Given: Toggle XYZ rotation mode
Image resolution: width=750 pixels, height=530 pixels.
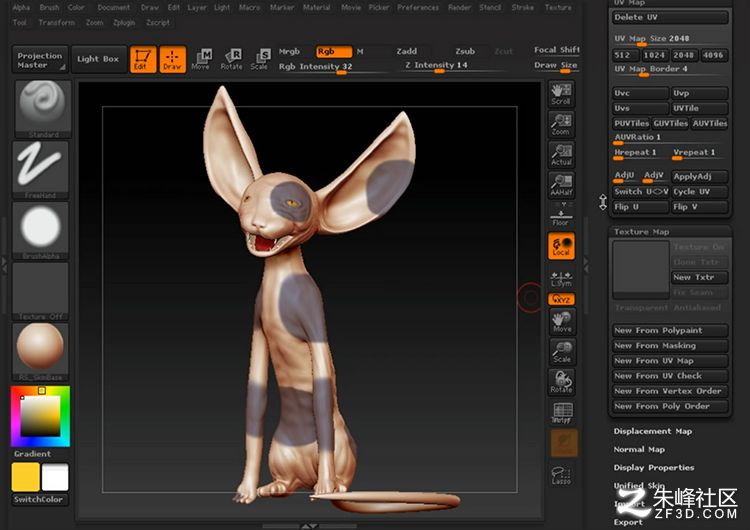Looking at the screenshot, I should (562, 299).
